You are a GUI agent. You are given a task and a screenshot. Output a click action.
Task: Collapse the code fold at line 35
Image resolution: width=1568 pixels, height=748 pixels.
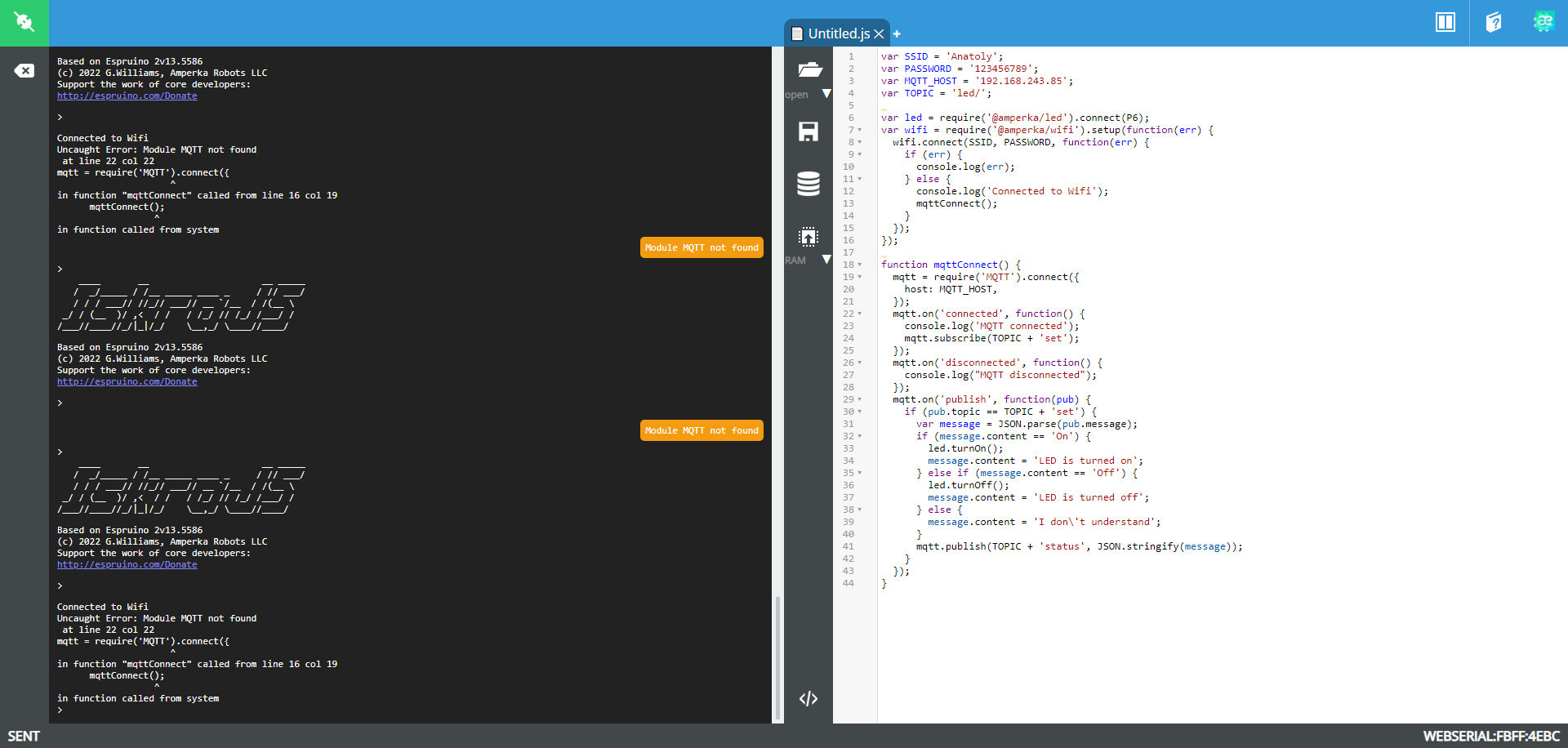click(x=860, y=473)
